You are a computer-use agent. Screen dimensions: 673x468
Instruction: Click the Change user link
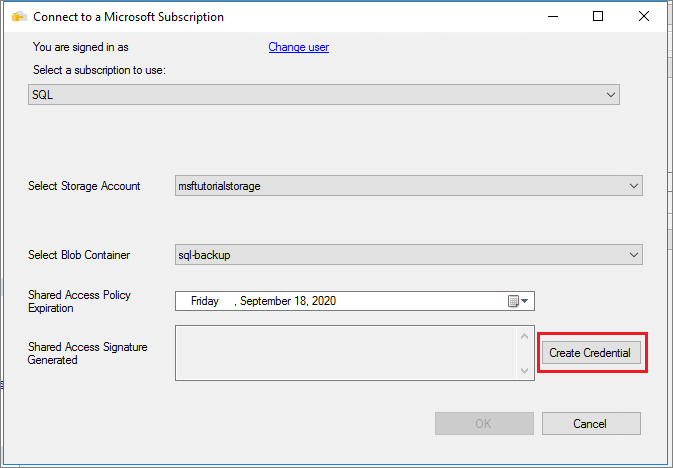point(298,47)
